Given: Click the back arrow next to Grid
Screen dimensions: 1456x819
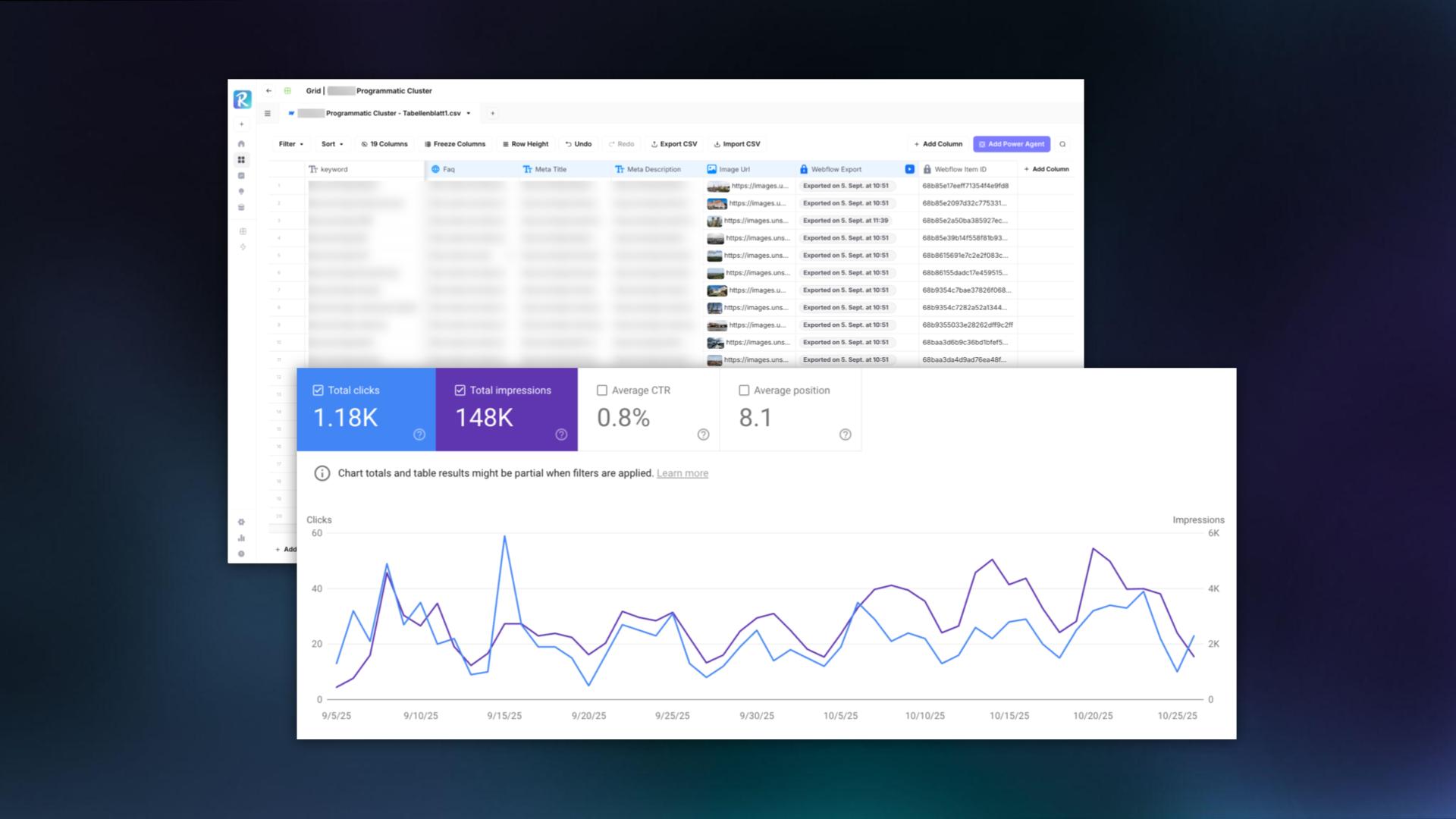Looking at the screenshot, I should point(268,91).
